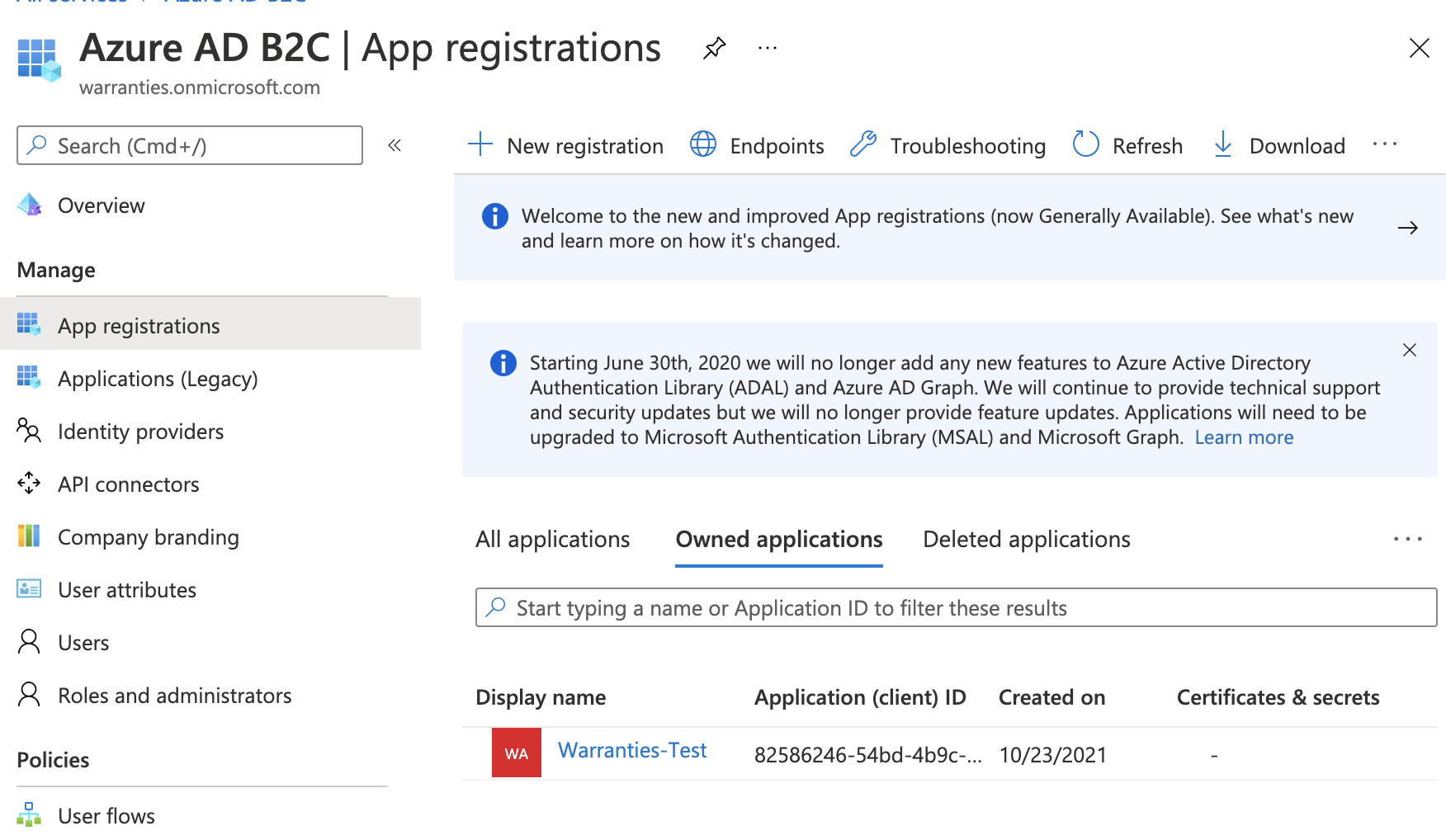1446x840 pixels.
Task: Click the Applications (Legacy) grid icon
Action: pos(29,377)
